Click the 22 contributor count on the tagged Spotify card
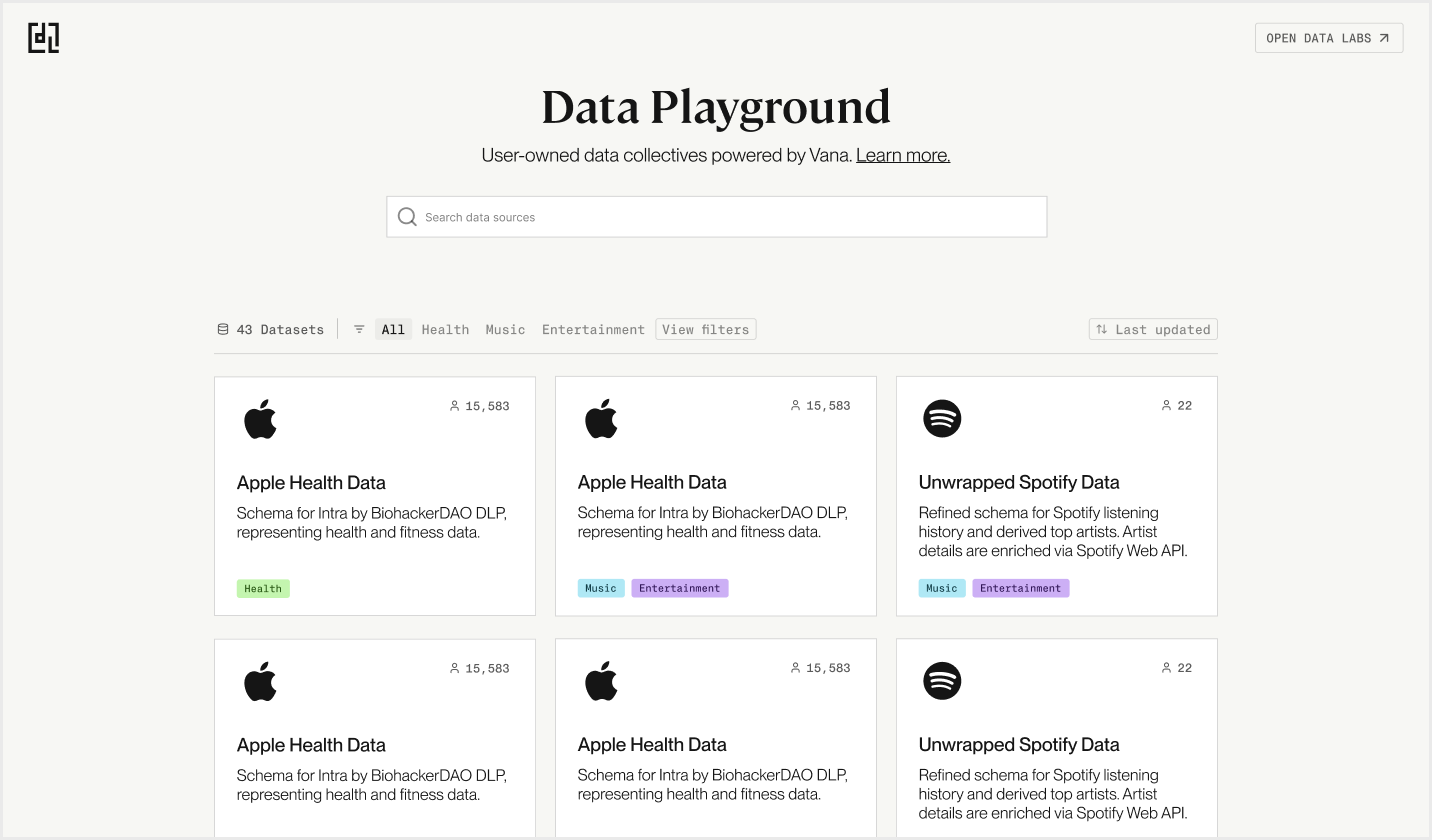The height and width of the screenshot is (840, 1432). [1185, 406]
